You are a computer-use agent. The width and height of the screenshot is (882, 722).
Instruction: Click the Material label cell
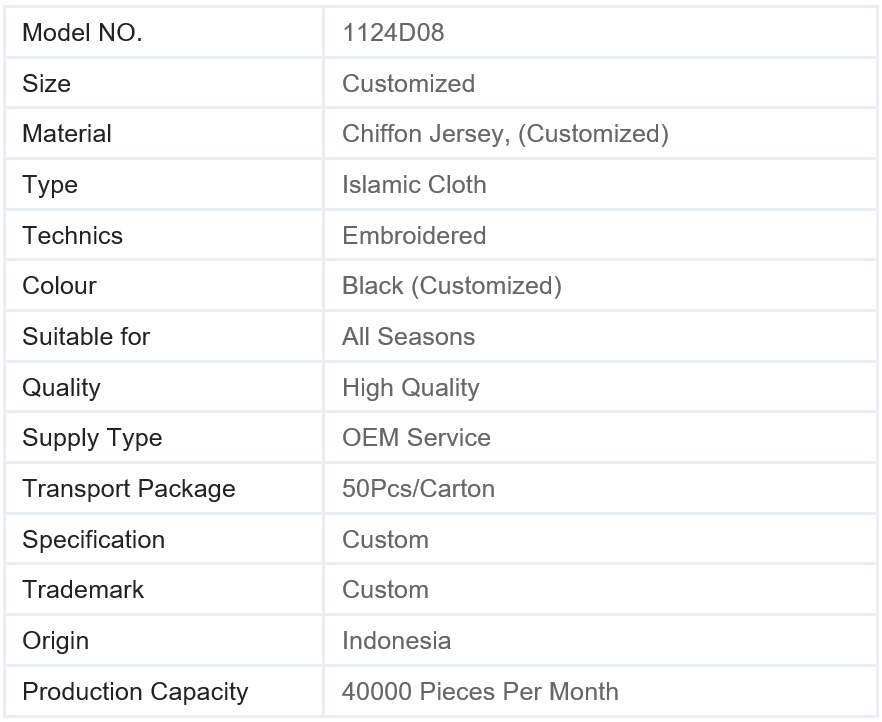[67, 134]
